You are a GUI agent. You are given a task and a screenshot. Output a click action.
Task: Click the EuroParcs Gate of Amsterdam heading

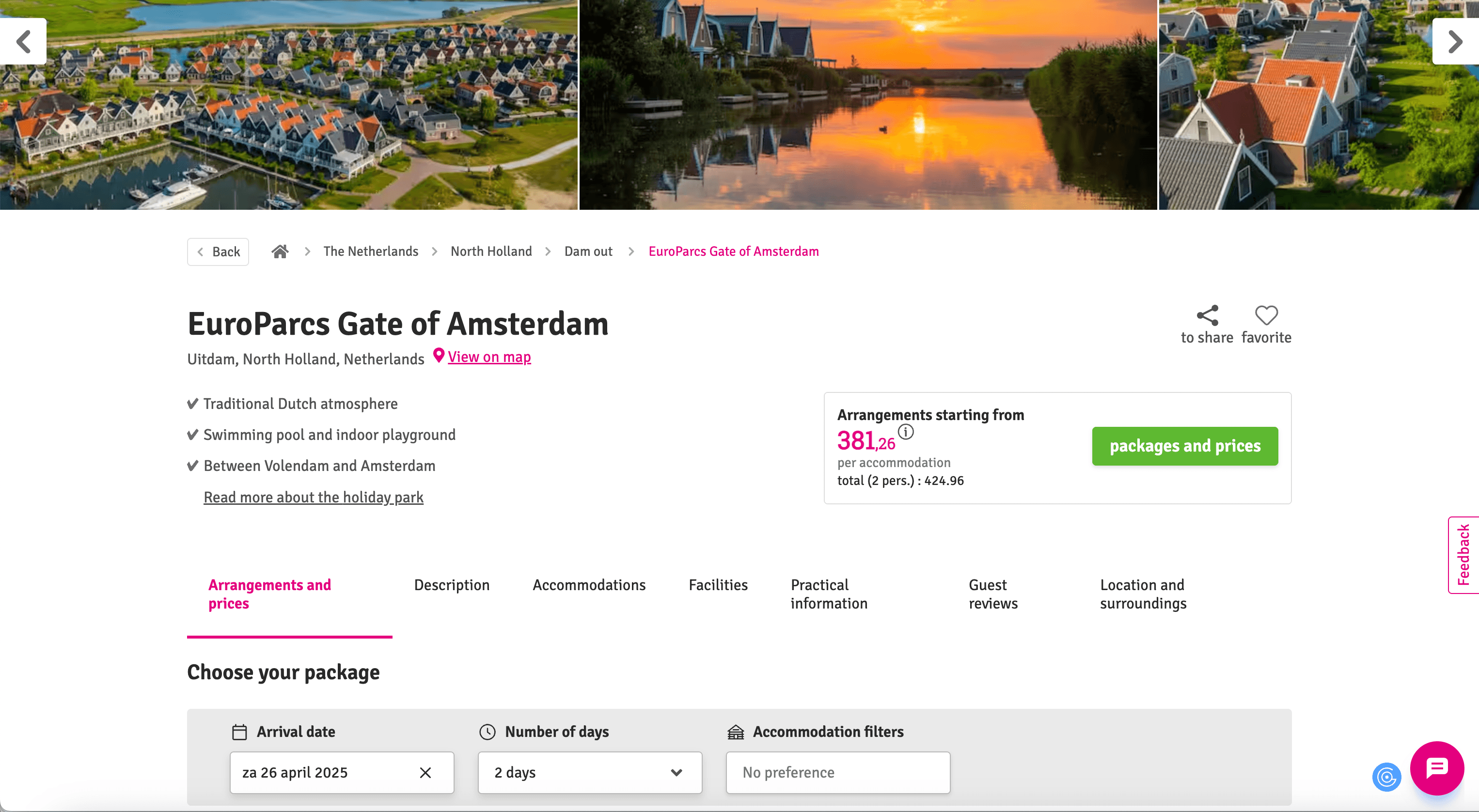point(398,324)
